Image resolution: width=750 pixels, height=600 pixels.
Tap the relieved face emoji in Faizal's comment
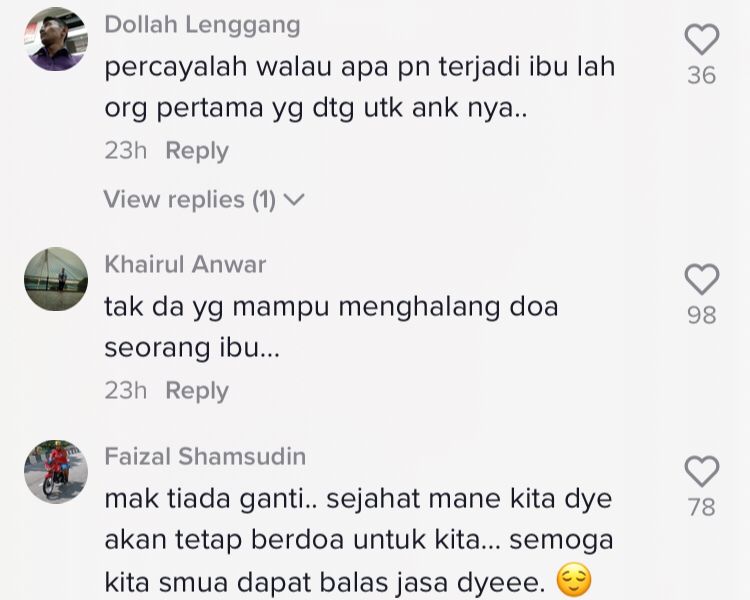(574, 581)
